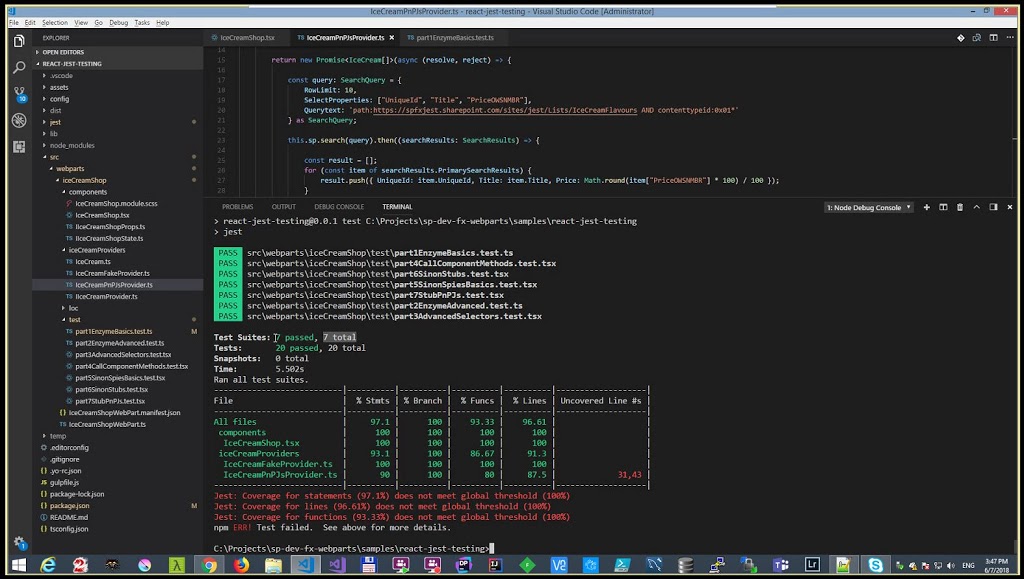The image size is (1024, 579).
Task: Click the terminal prompt input line
Action: coord(353,548)
